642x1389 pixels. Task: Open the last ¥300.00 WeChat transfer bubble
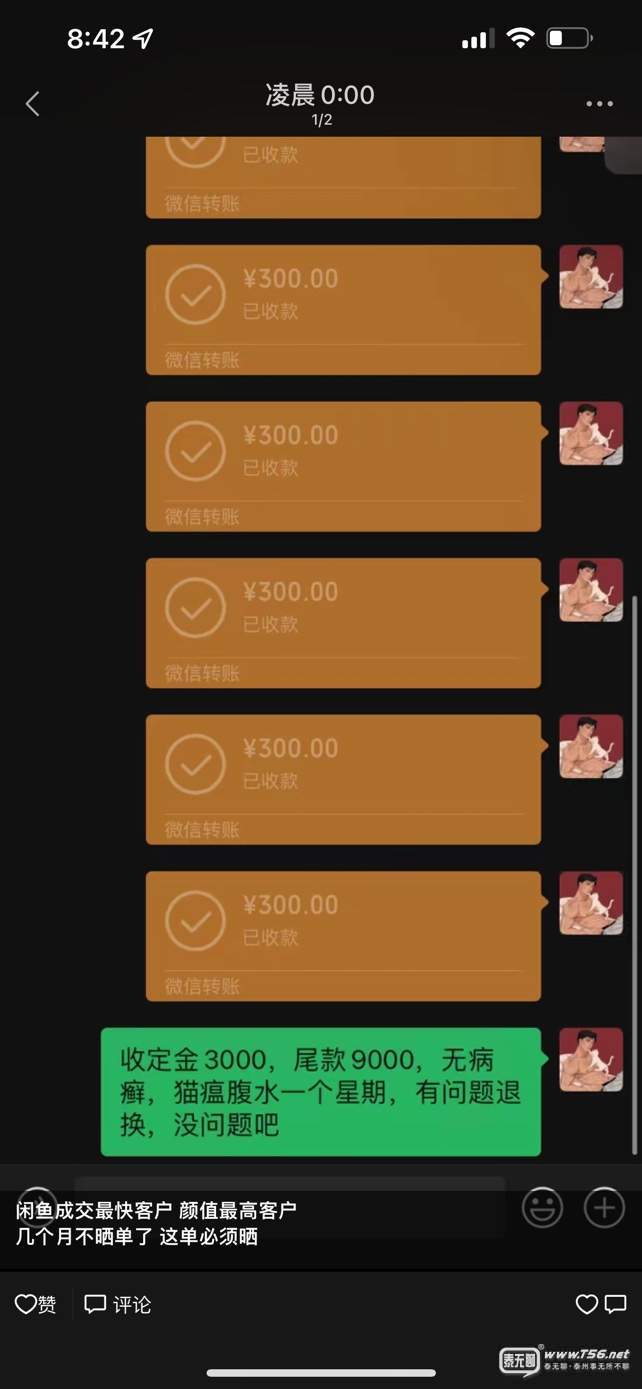pyautogui.click(x=343, y=936)
